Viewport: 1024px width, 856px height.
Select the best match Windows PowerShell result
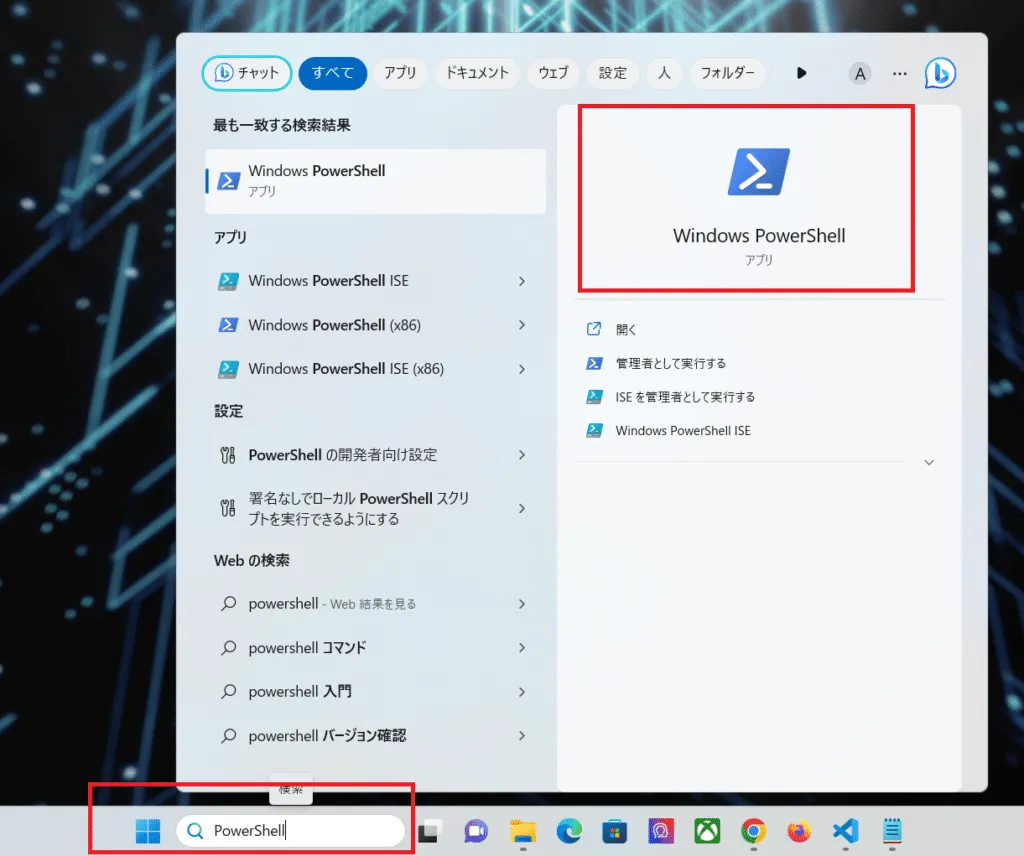coord(376,181)
